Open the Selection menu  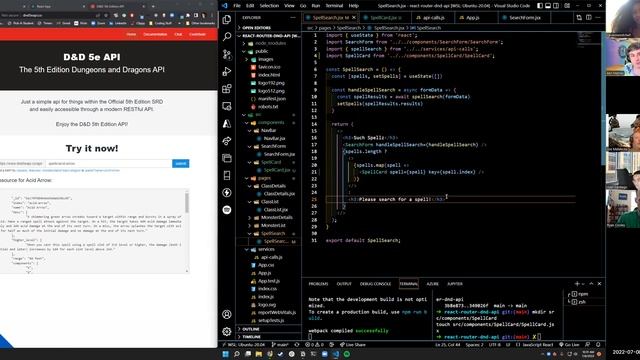(x=269, y=6)
